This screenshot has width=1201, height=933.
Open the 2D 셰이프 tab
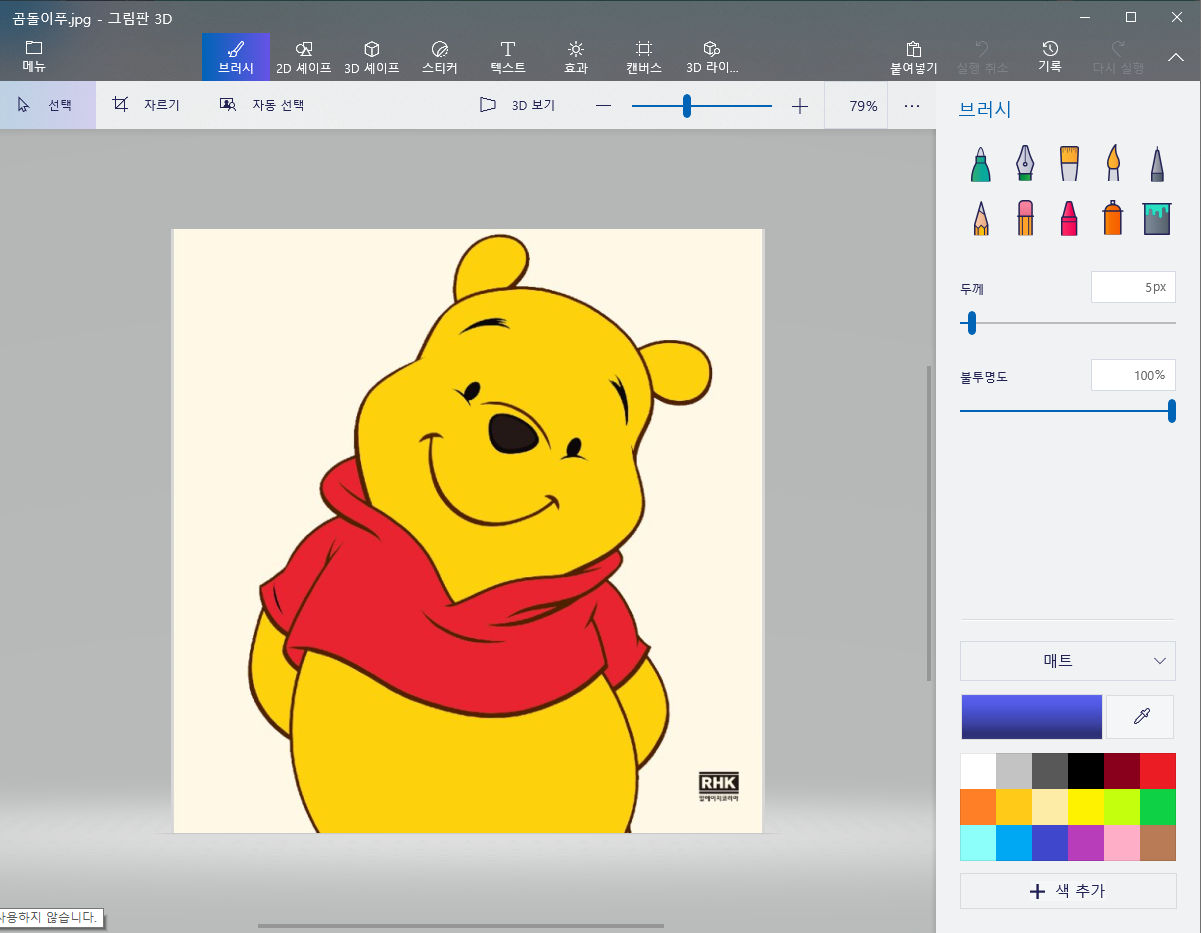304,57
